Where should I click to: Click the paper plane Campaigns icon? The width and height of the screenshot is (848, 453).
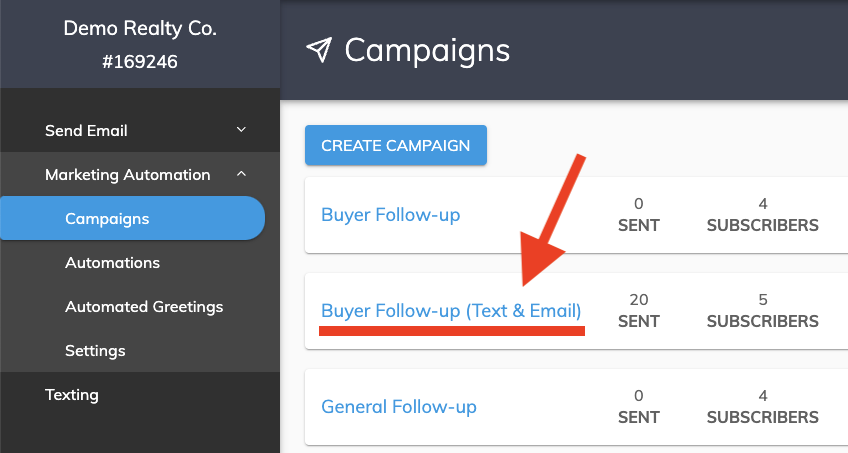pos(319,50)
